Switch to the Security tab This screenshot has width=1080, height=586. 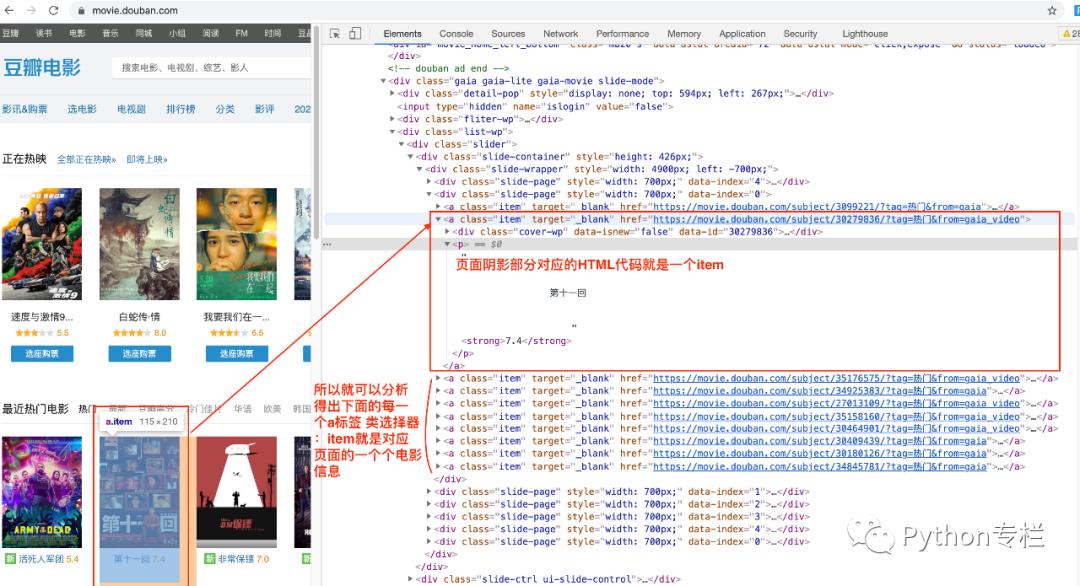click(x=800, y=33)
